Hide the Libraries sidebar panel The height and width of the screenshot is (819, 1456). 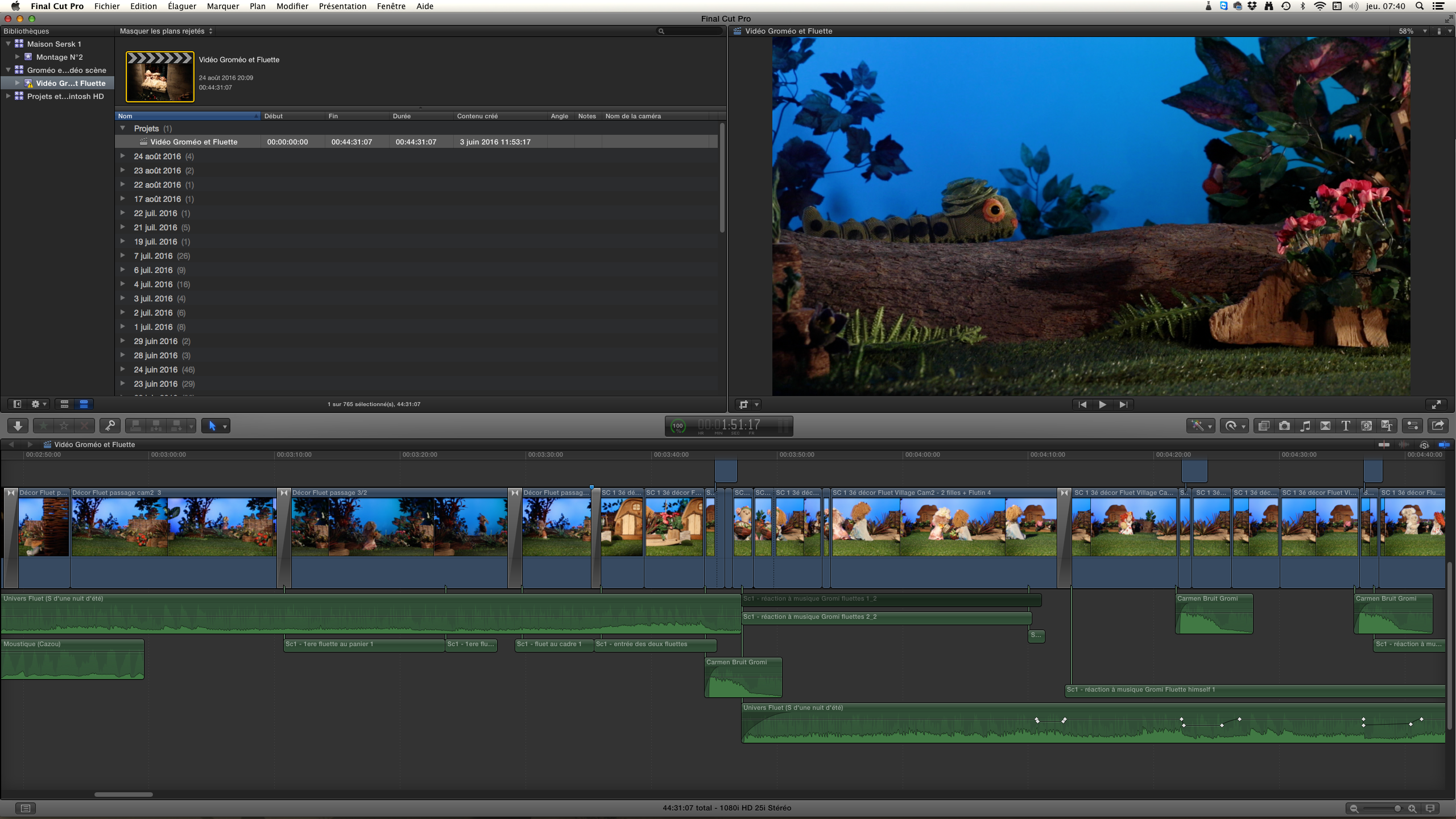[18, 404]
